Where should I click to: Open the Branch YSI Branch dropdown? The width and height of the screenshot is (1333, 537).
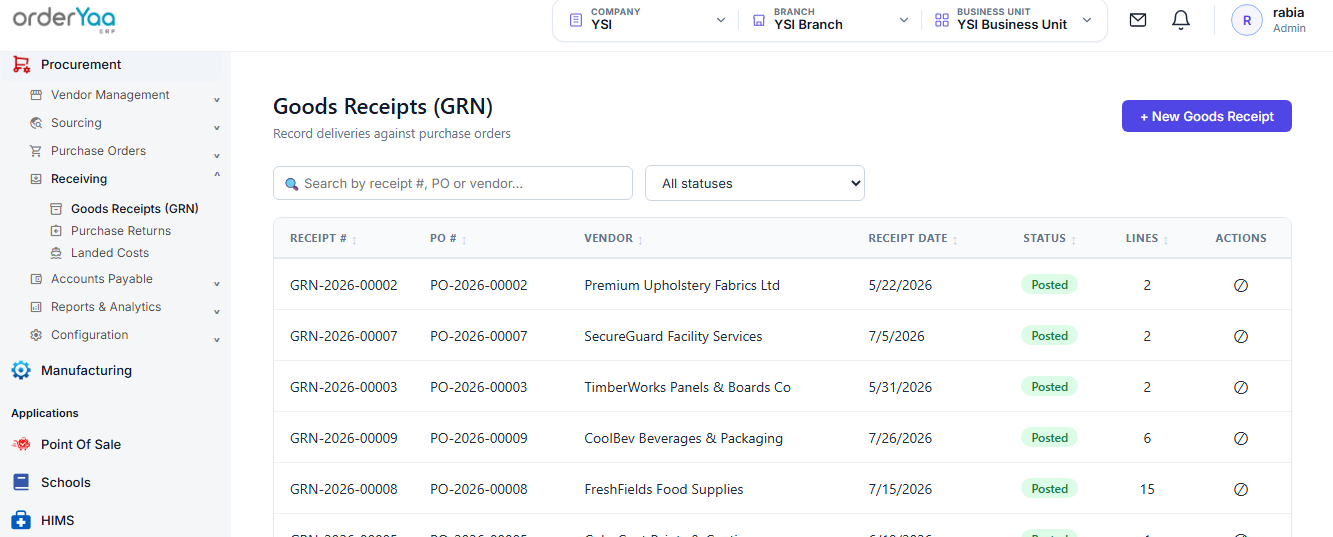point(830,20)
